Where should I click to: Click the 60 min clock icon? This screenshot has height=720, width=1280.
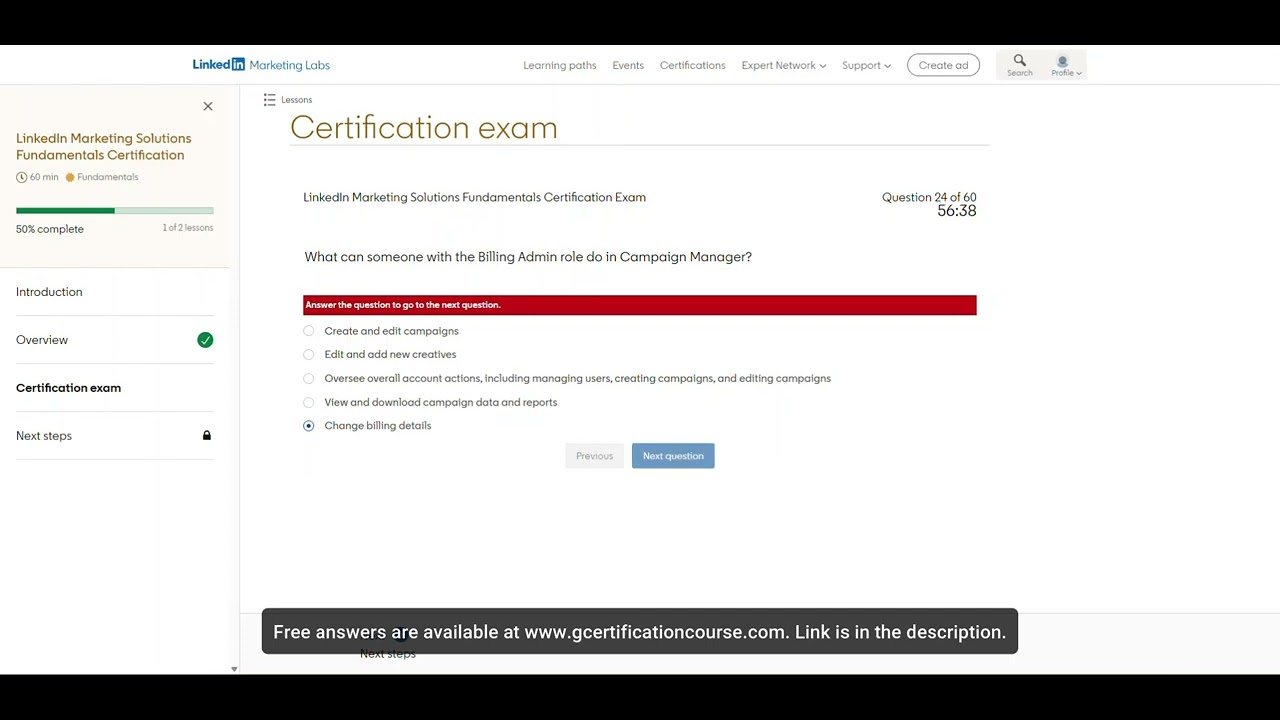point(21,177)
